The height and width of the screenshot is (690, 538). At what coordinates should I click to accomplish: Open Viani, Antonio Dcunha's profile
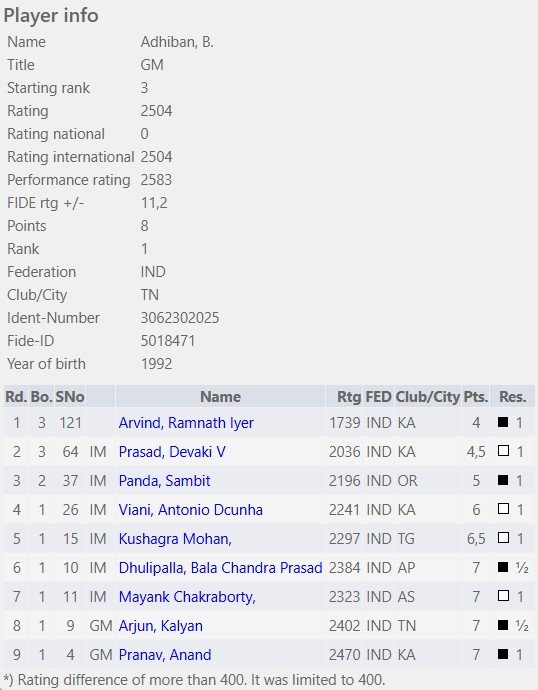tap(190, 510)
